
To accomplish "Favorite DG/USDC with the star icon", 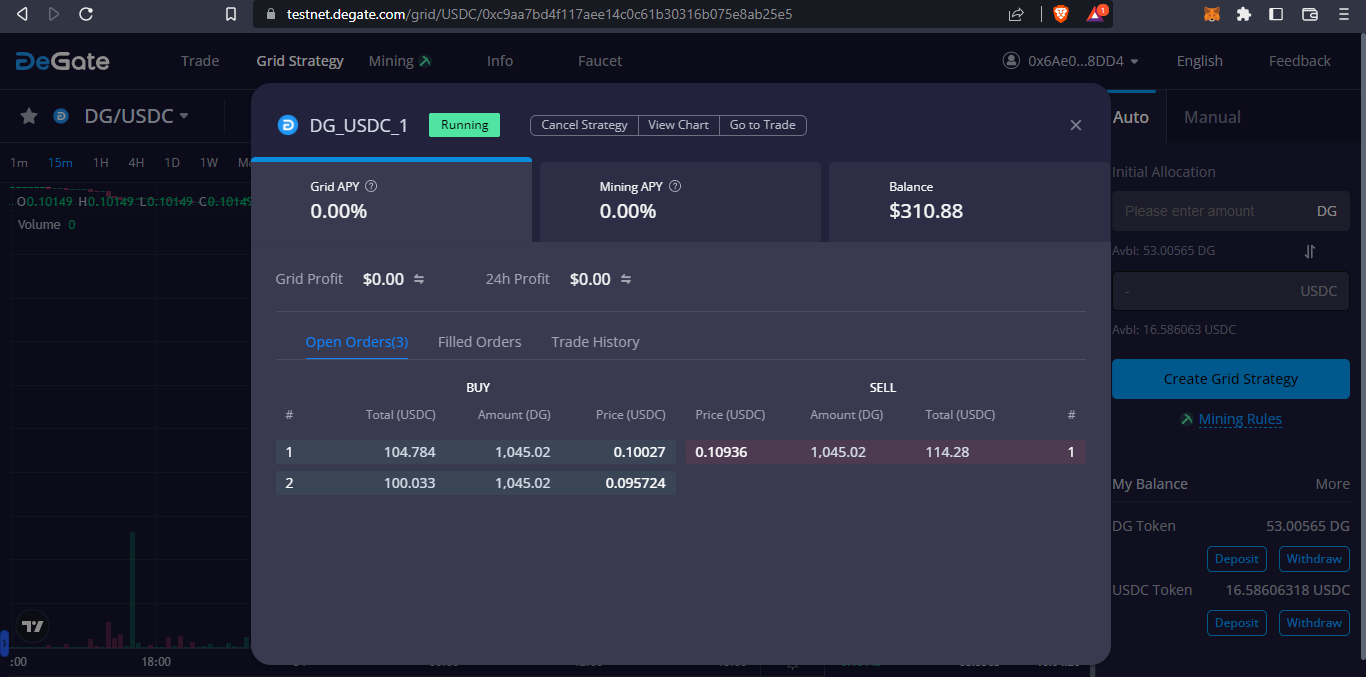I will [x=29, y=116].
